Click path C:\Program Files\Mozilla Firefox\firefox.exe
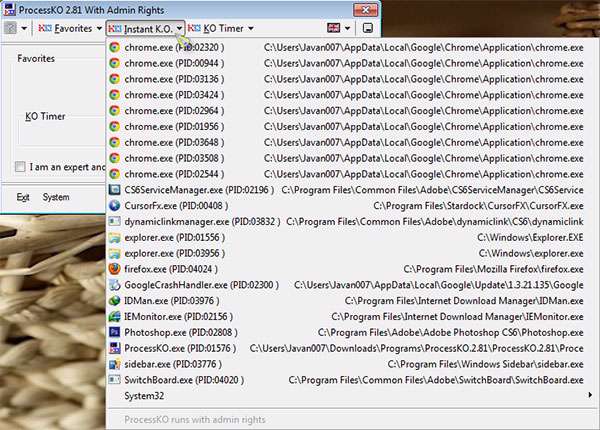 (x=494, y=269)
